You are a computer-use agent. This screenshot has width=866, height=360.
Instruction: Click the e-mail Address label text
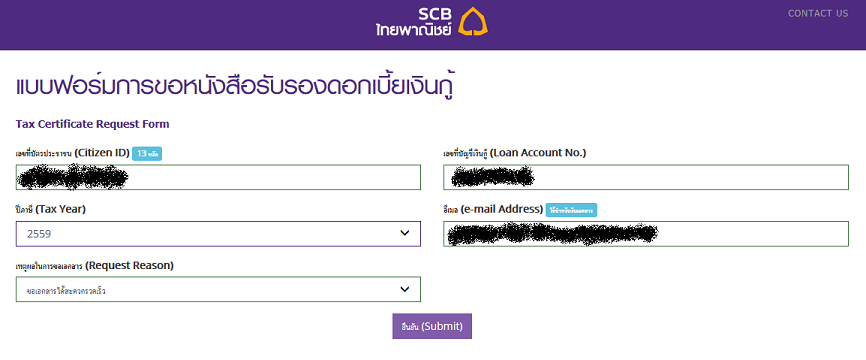(x=493, y=209)
